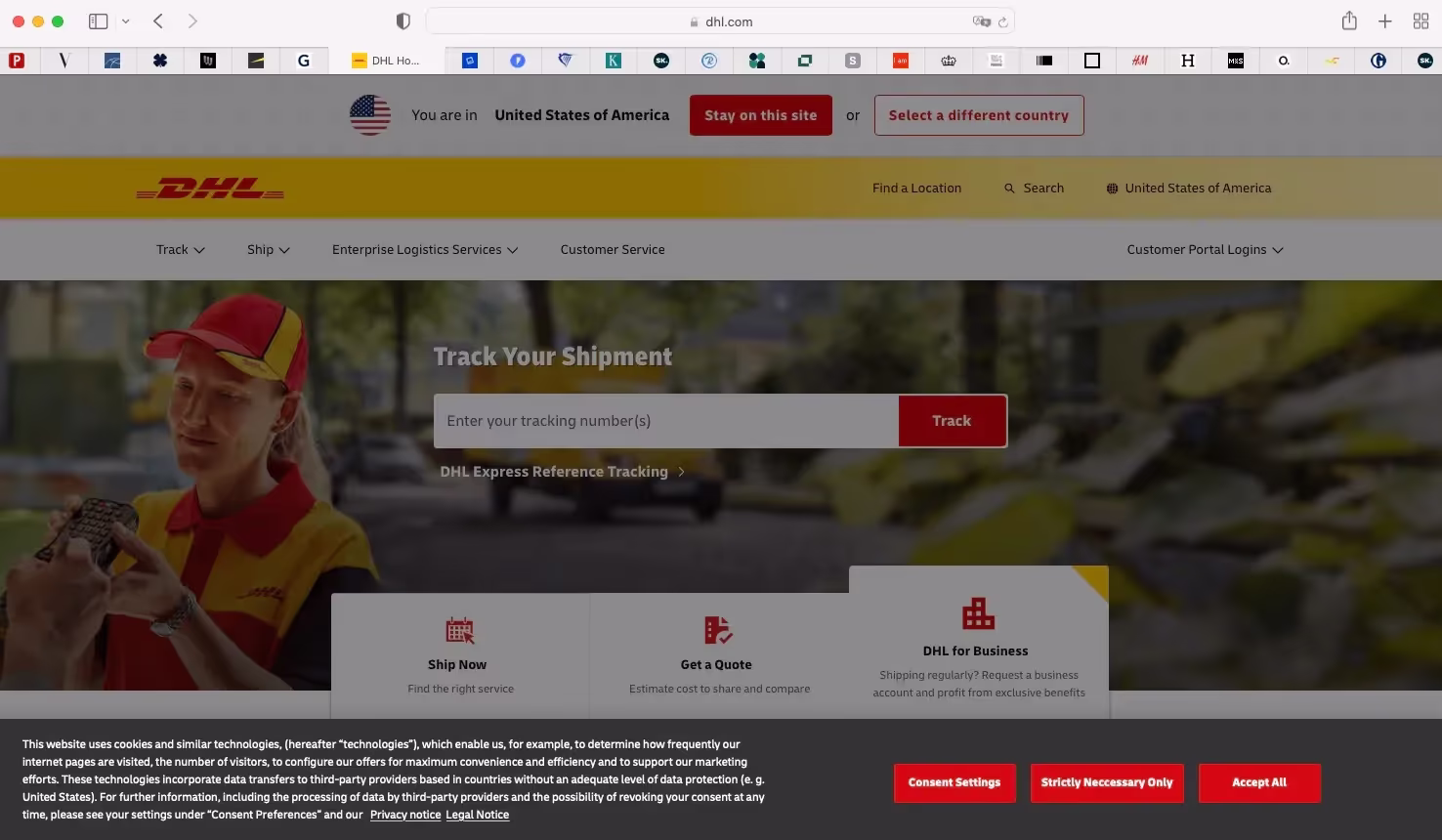Click the DHL logo
Viewport: 1442px width, 840px height.
click(210, 189)
